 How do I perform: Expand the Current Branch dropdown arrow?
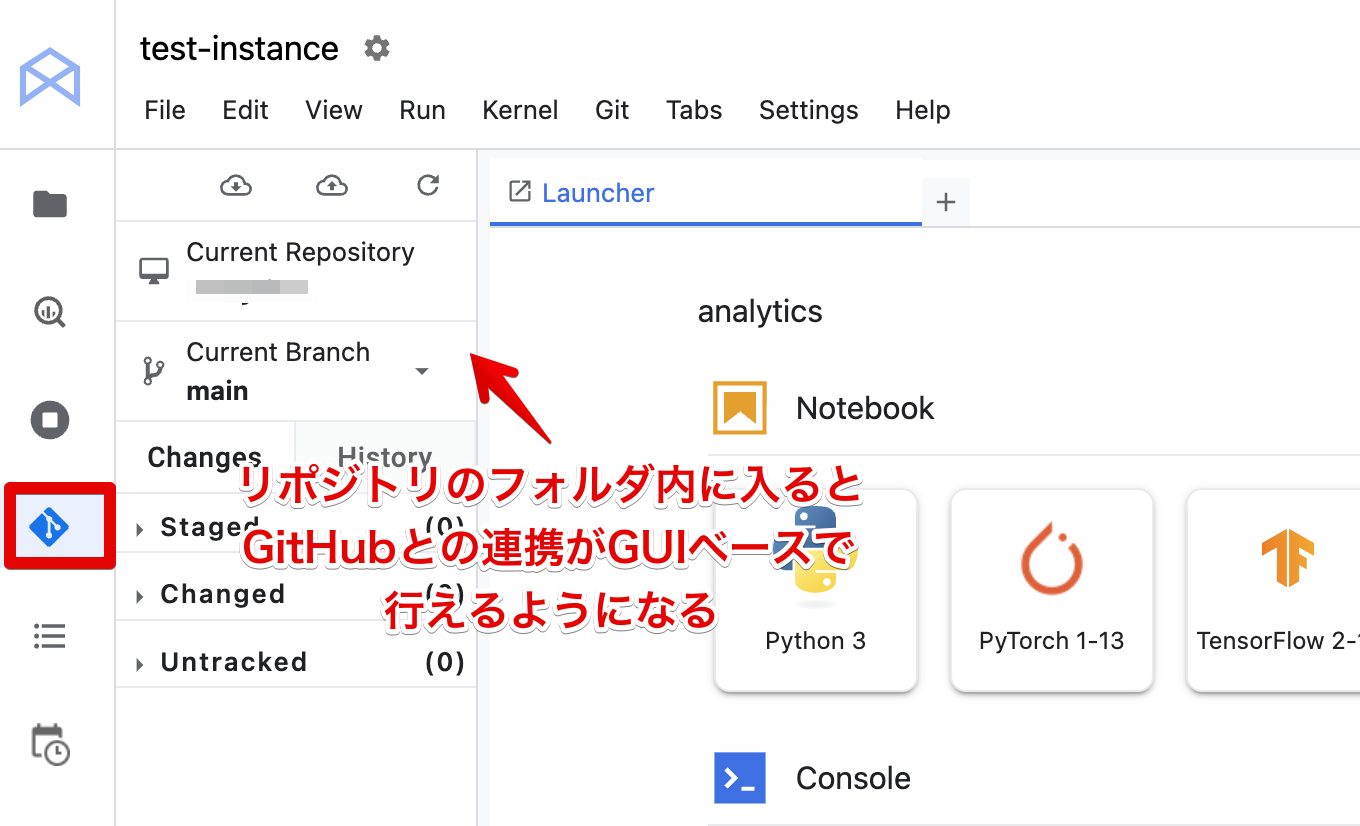point(422,371)
